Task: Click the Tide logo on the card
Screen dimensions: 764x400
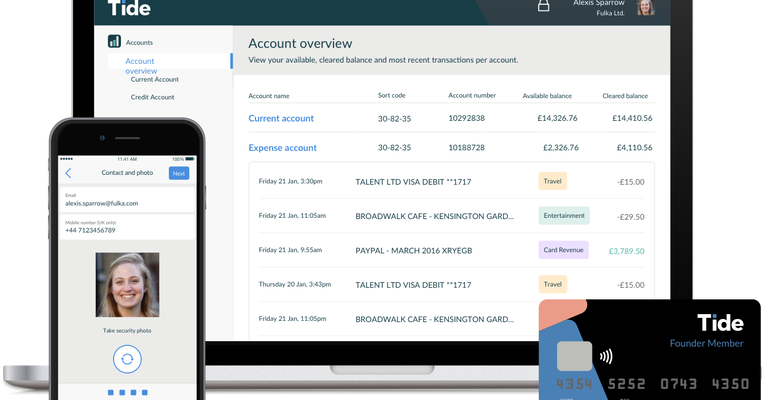Action: pos(720,323)
